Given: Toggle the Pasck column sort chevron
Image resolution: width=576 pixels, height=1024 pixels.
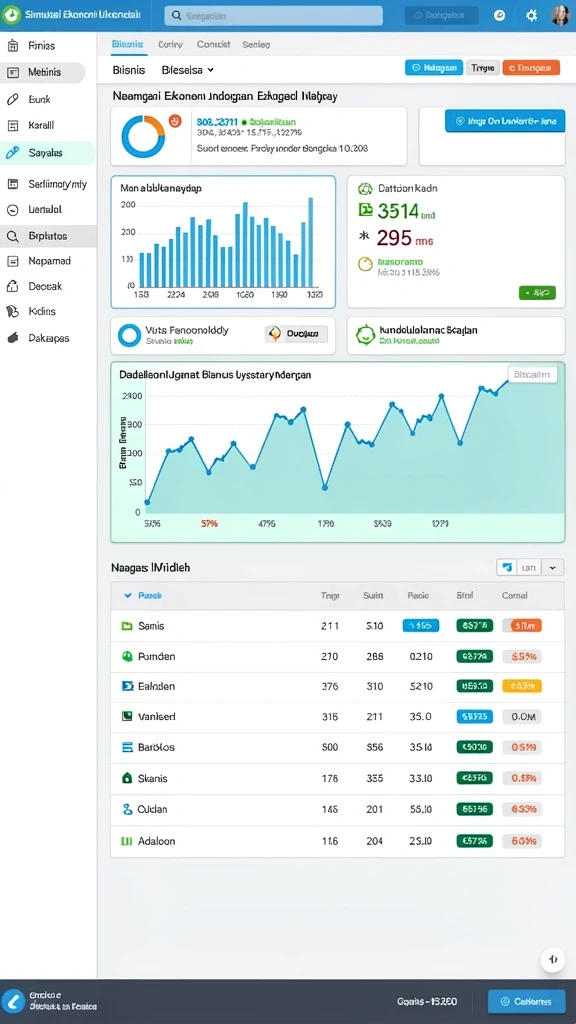Looking at the screenshot, I should tap(127, 596).
